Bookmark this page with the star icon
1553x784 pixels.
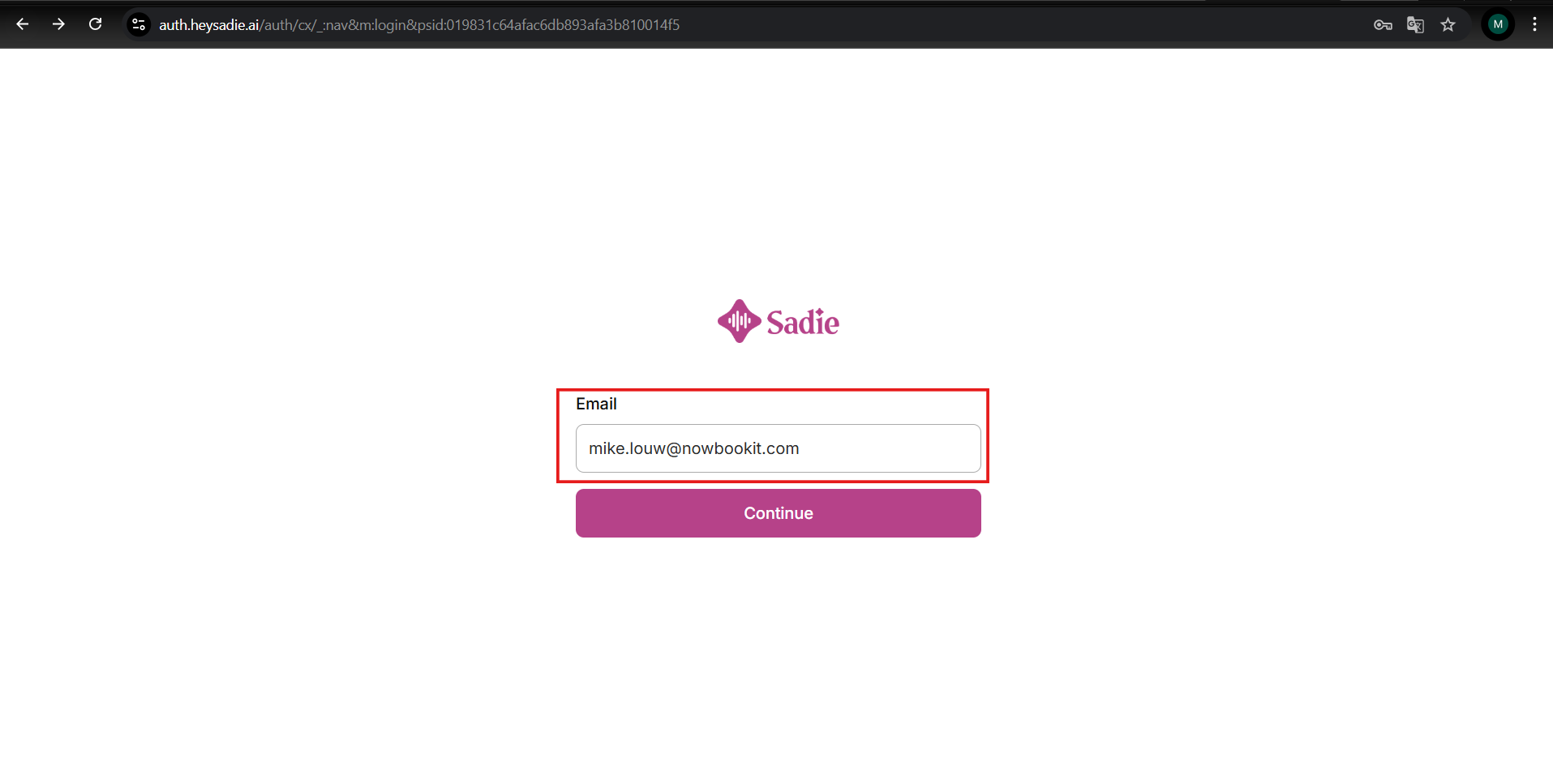[1448, 25]
